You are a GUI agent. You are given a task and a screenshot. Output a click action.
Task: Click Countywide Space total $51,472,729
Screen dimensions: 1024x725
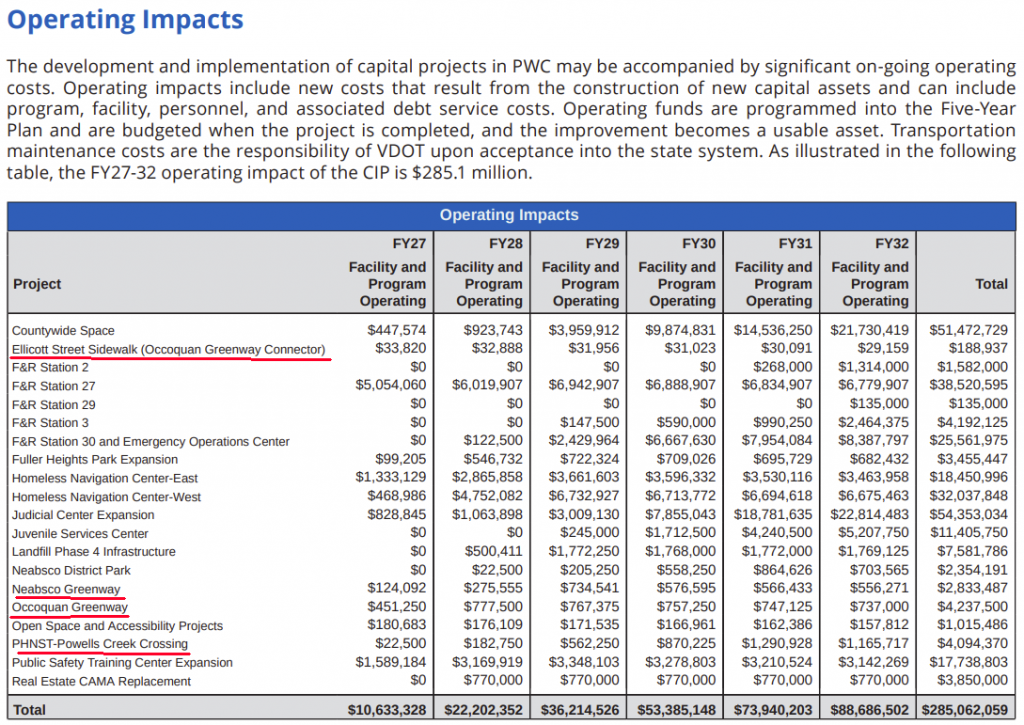pyautogui.click(x=968, y=330)
